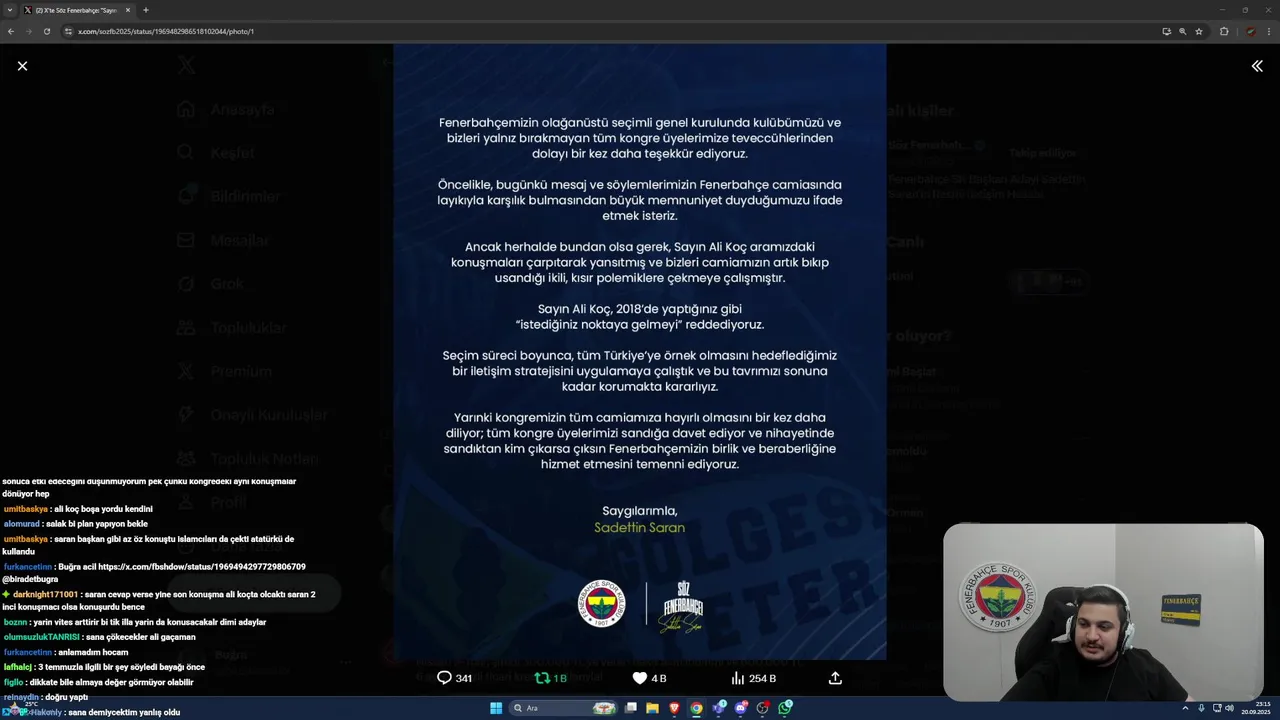1280x720 pixels.
Task: Go back in browser history
Action: (x=11, y=31)
